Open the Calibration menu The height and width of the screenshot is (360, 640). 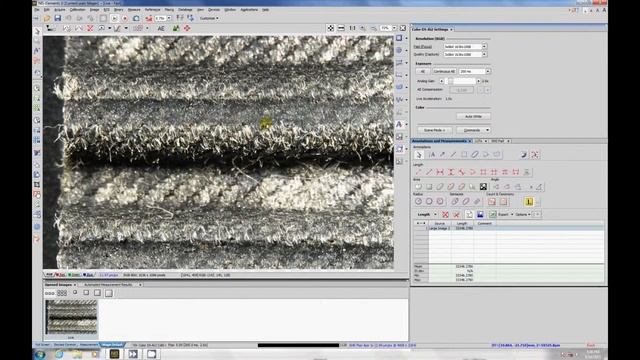(x=77, y=9)
